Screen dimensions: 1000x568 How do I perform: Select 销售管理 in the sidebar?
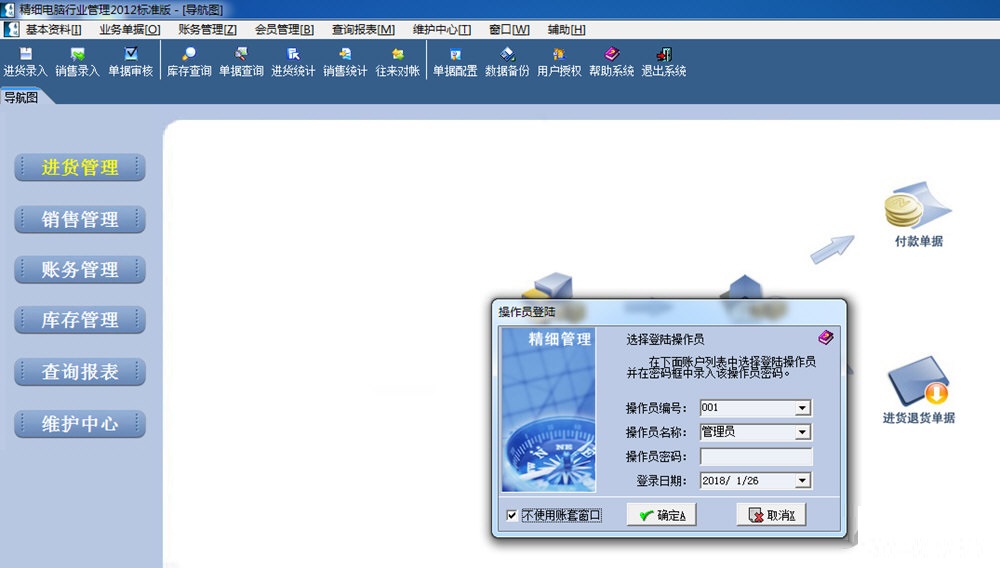tap(80, 219)
